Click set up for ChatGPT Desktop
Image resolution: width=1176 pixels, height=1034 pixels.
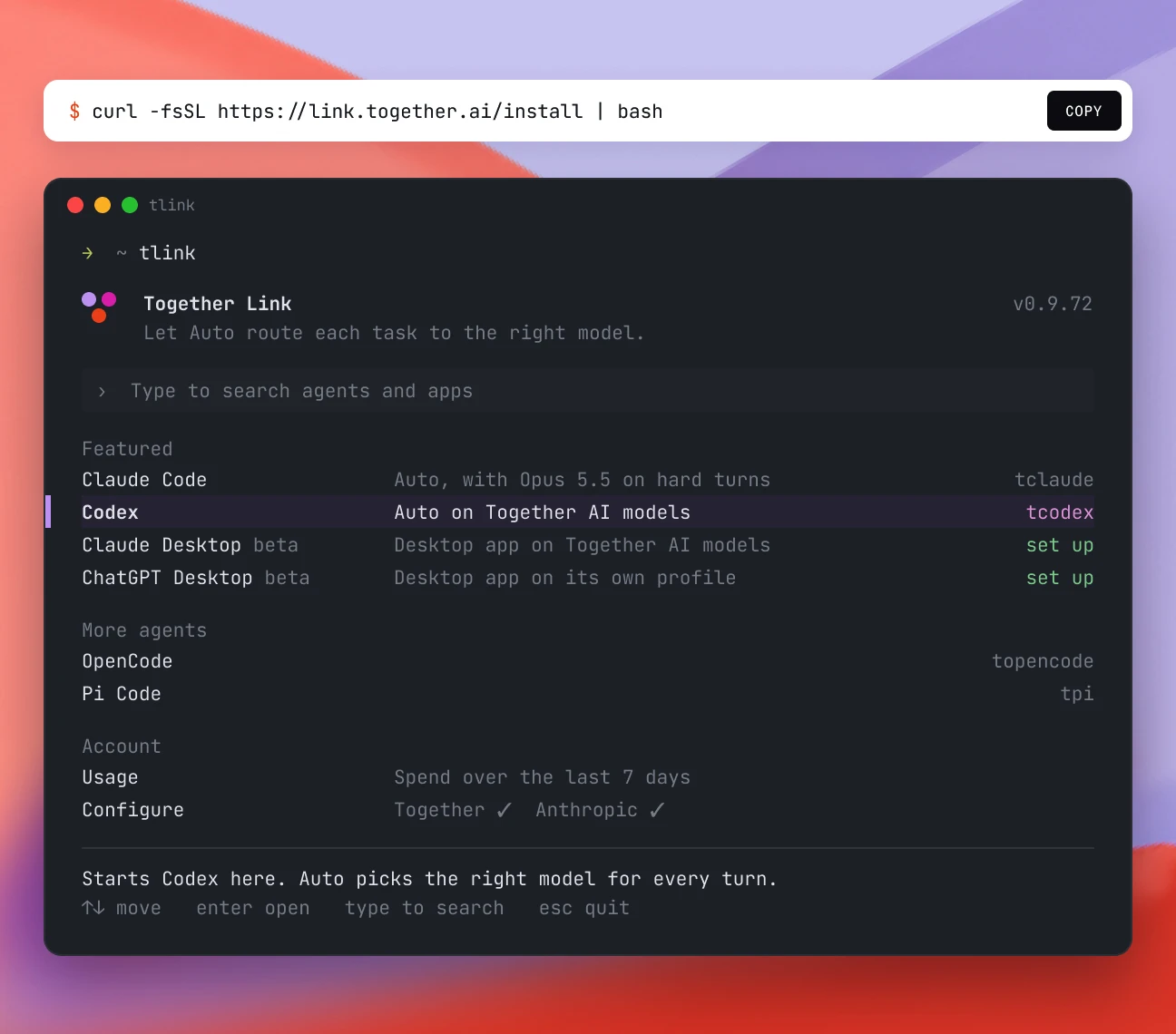point(1060,579)
